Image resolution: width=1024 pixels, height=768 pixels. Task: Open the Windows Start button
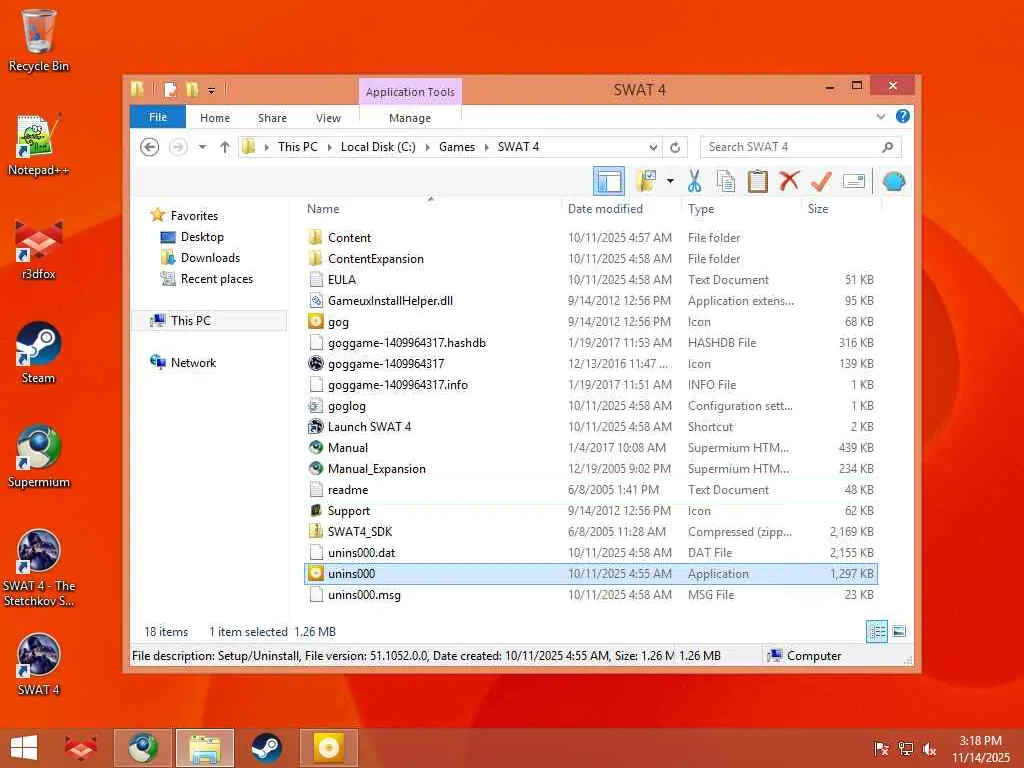(24, 748)
